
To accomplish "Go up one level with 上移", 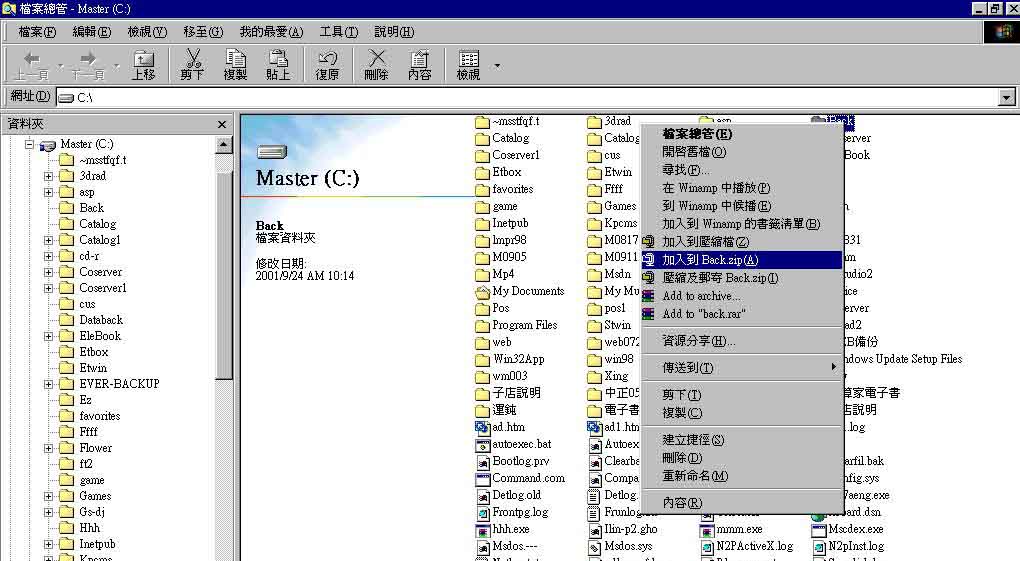I will 144,65.
